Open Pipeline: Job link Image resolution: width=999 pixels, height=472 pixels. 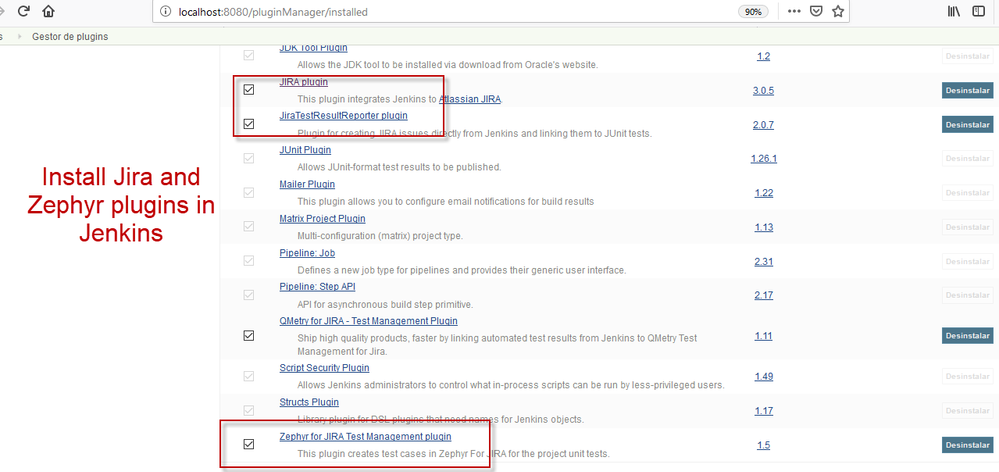coord(307,253)
